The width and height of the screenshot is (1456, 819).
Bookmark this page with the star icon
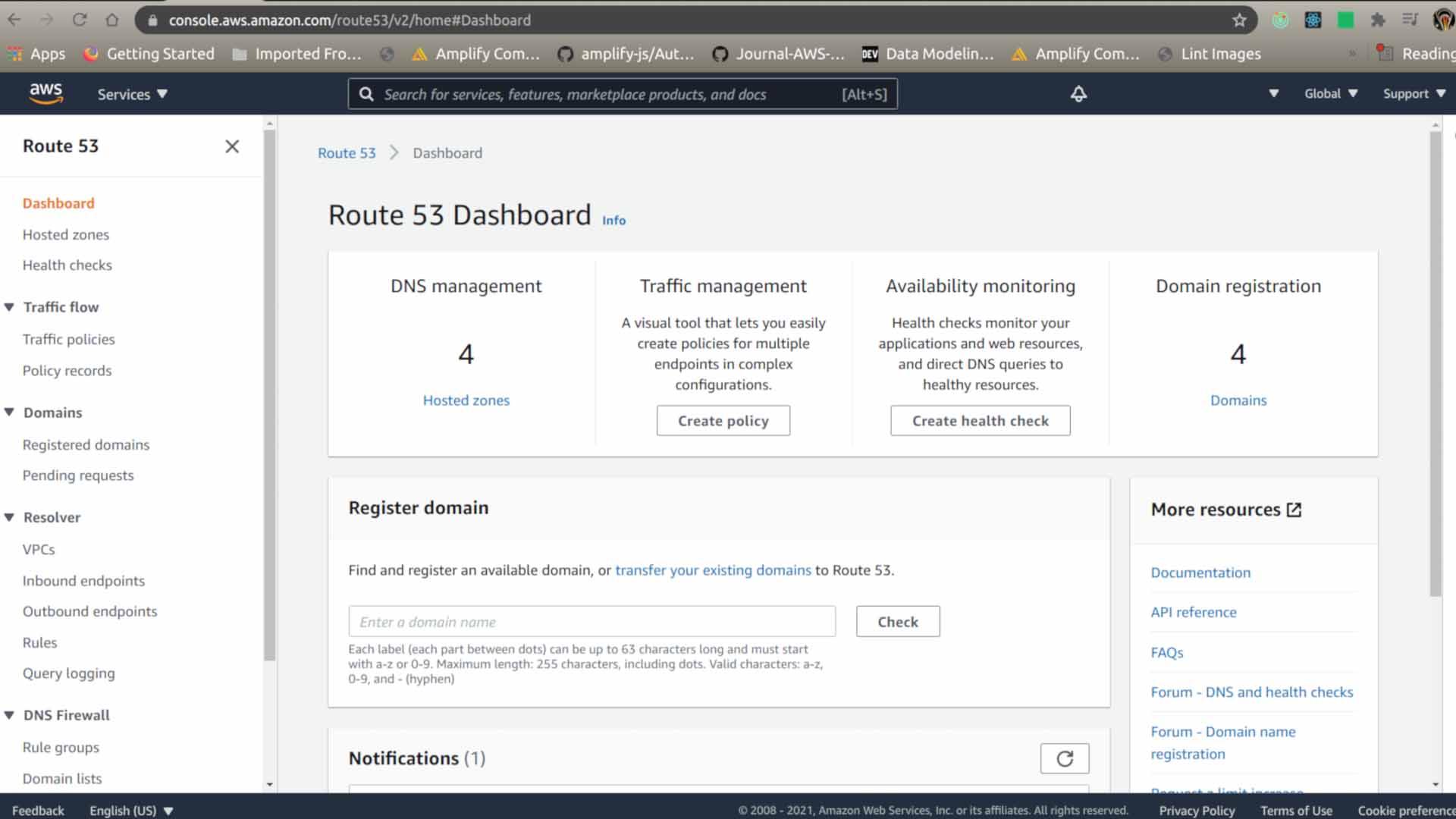pyautogui.click(x=1239, y=20)
